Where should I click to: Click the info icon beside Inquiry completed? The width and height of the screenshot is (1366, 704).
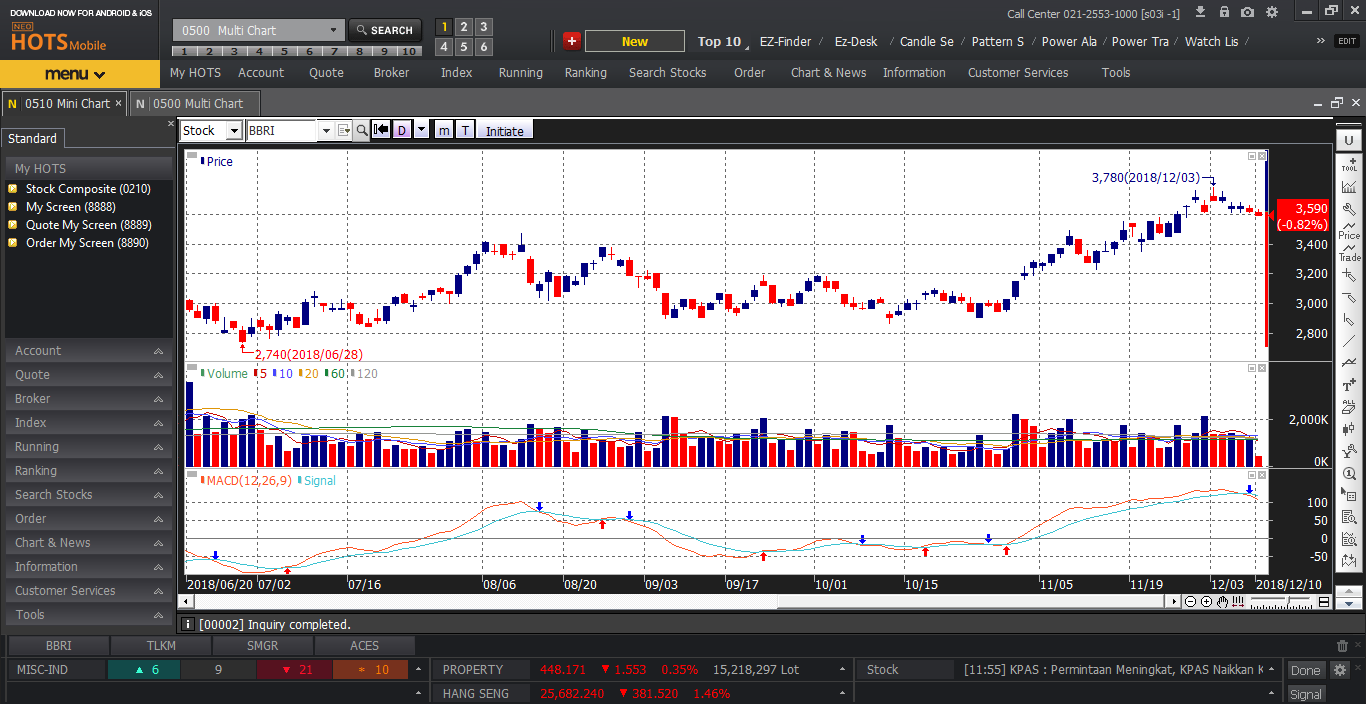(x=188, y=624)
